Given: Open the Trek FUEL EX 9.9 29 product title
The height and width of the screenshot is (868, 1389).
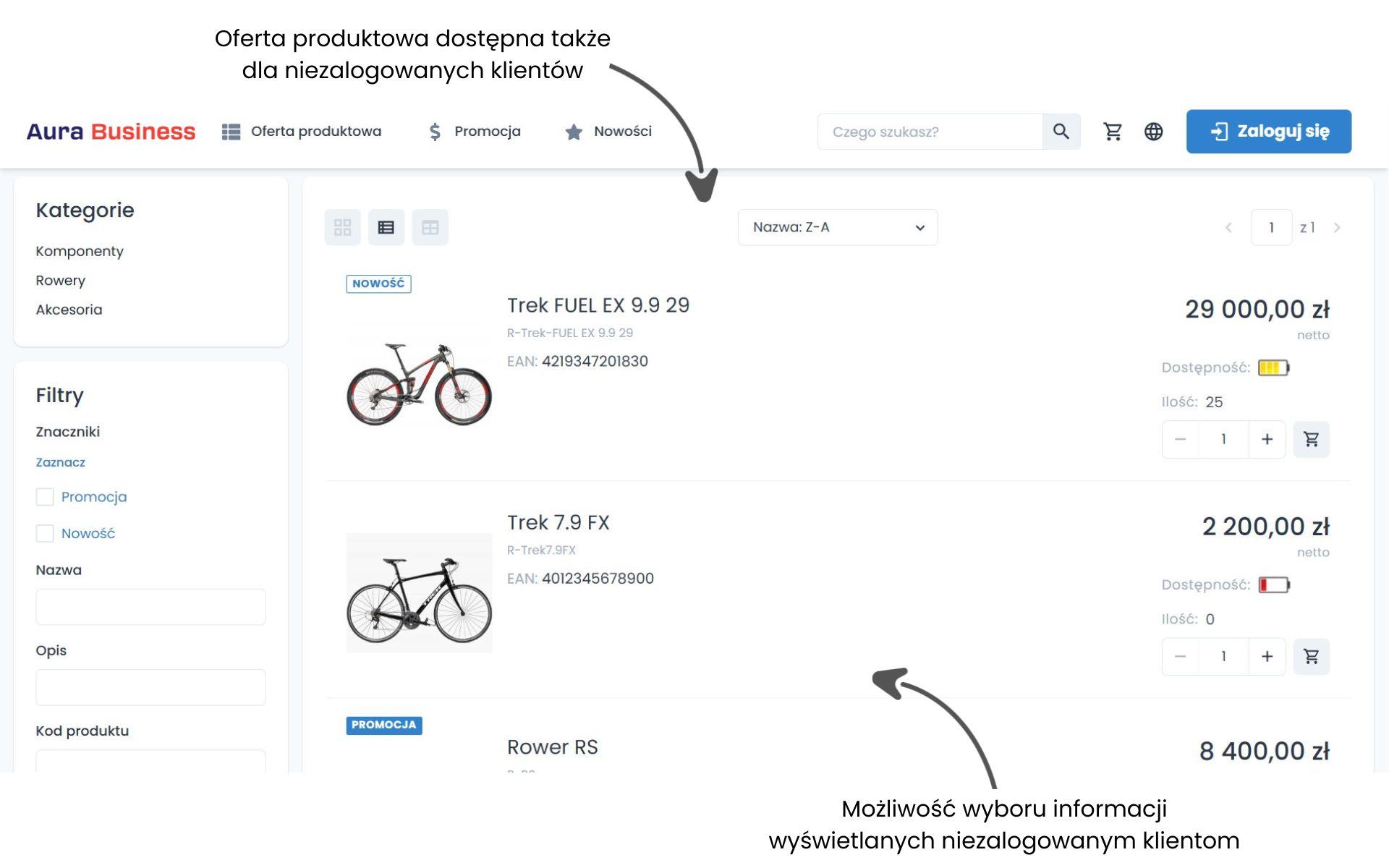Looking at the screenshot, I should point(598,305).
